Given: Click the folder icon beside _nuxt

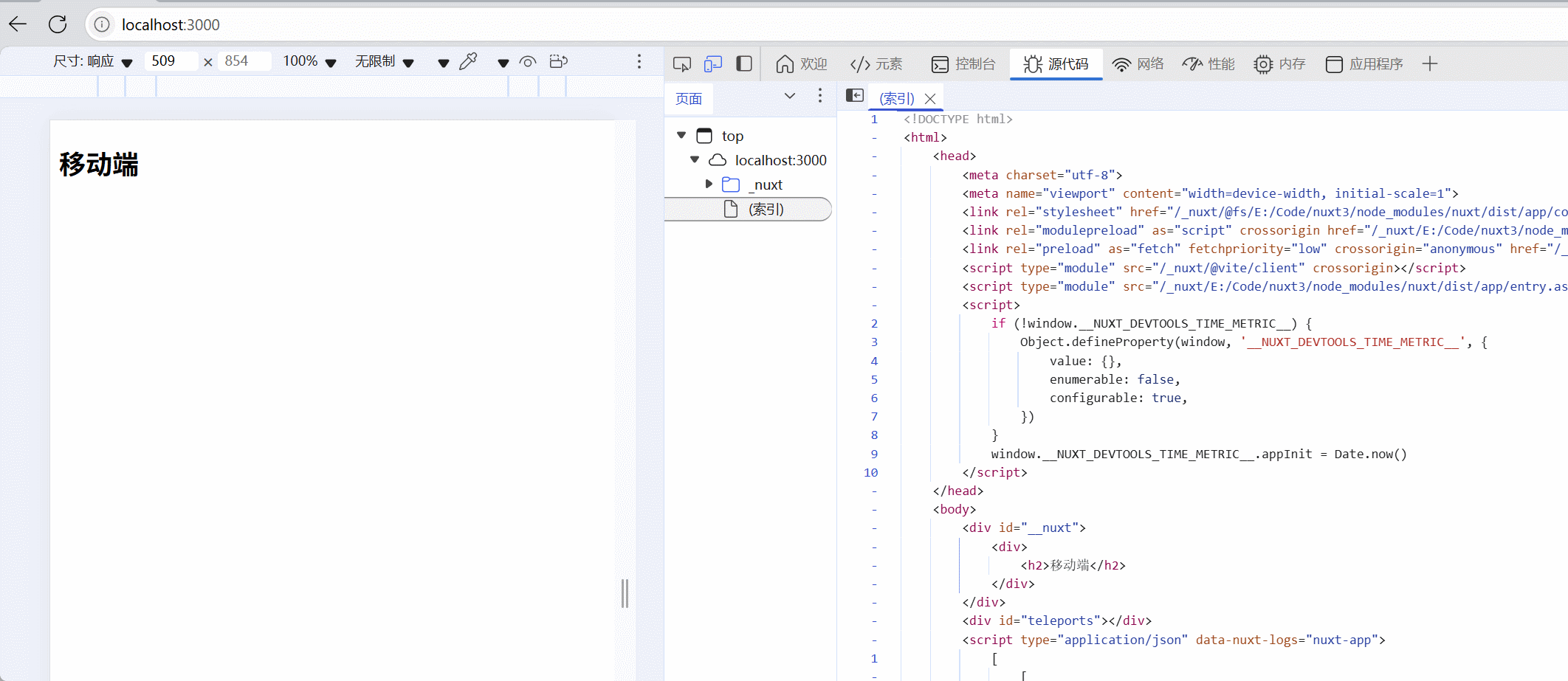Looking at the screenshot, I should 731,184.
